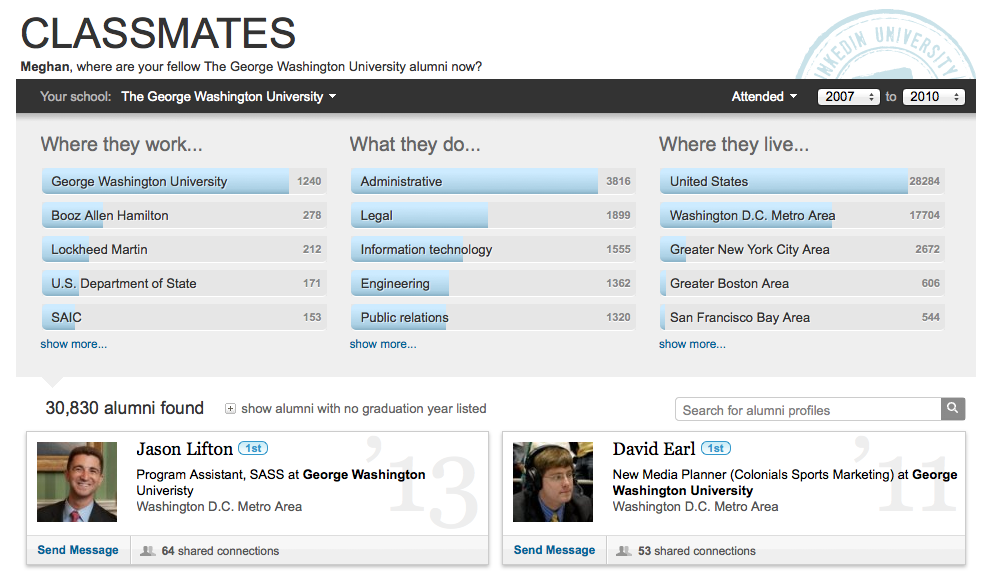This screenshot has height=573, width=982.
Task: Expand show more under Where they work
Action: (x=73, y=344)
